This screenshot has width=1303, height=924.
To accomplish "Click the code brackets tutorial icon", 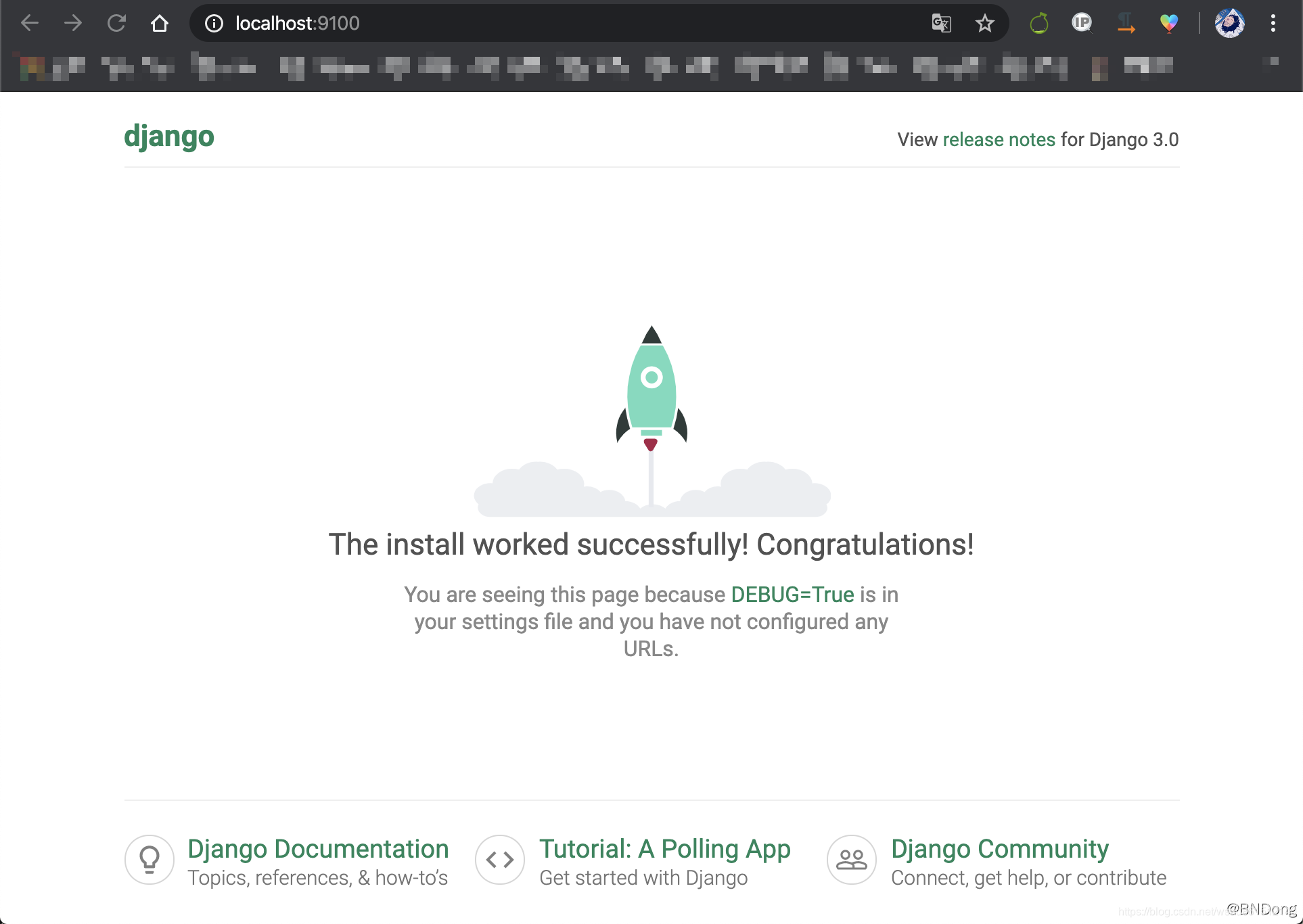I will point(500,859).
